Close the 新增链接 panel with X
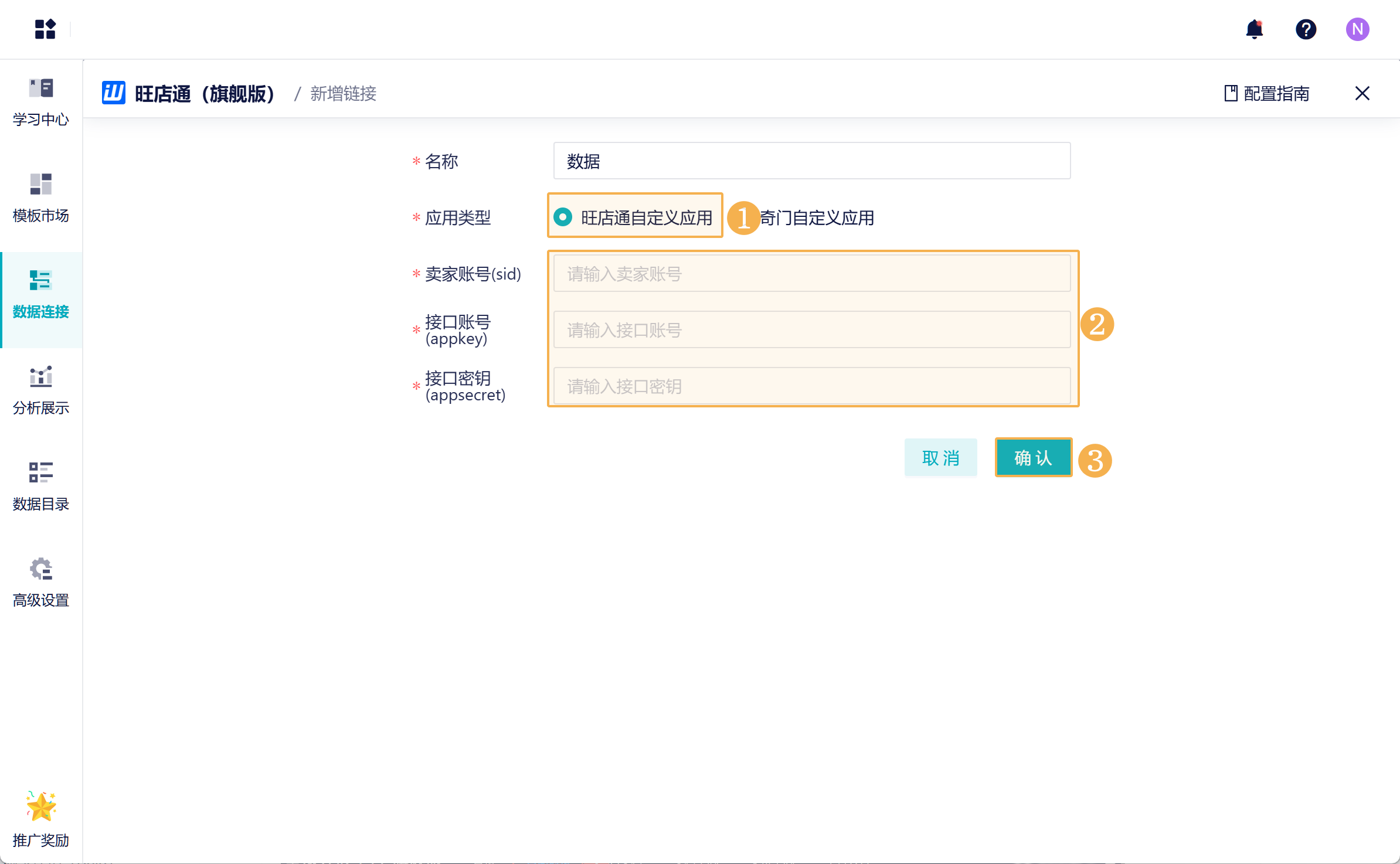 tap(1362, 93)
